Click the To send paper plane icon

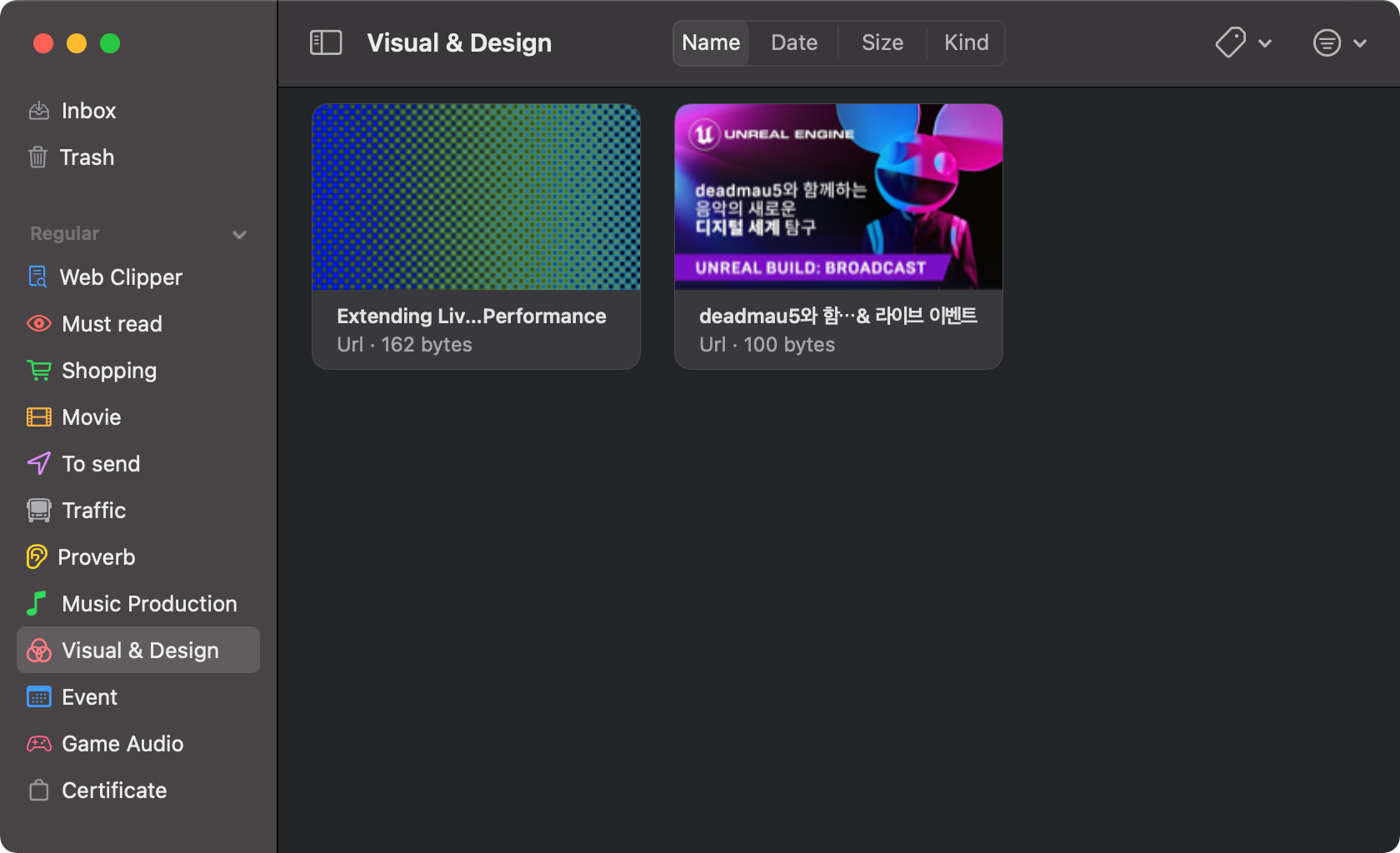[x=39, y=463]
